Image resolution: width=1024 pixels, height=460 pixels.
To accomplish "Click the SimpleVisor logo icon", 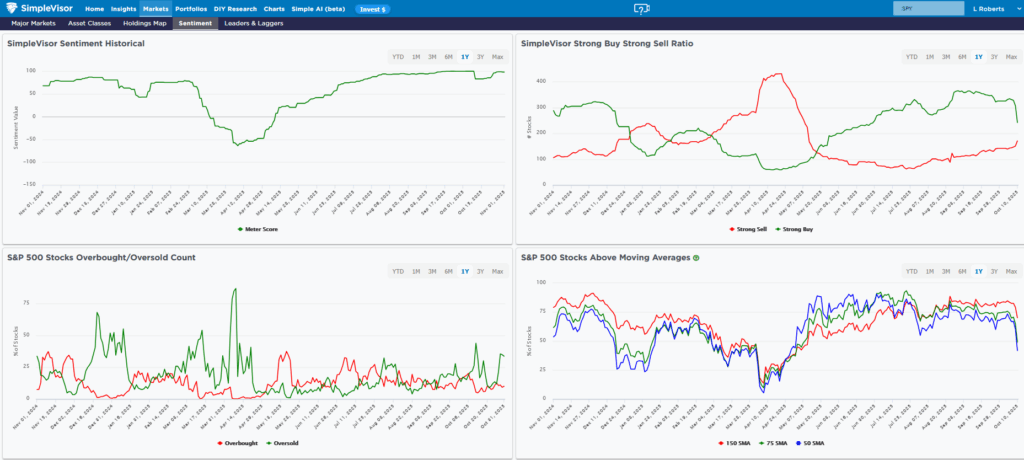I will (x=14, y=9).
